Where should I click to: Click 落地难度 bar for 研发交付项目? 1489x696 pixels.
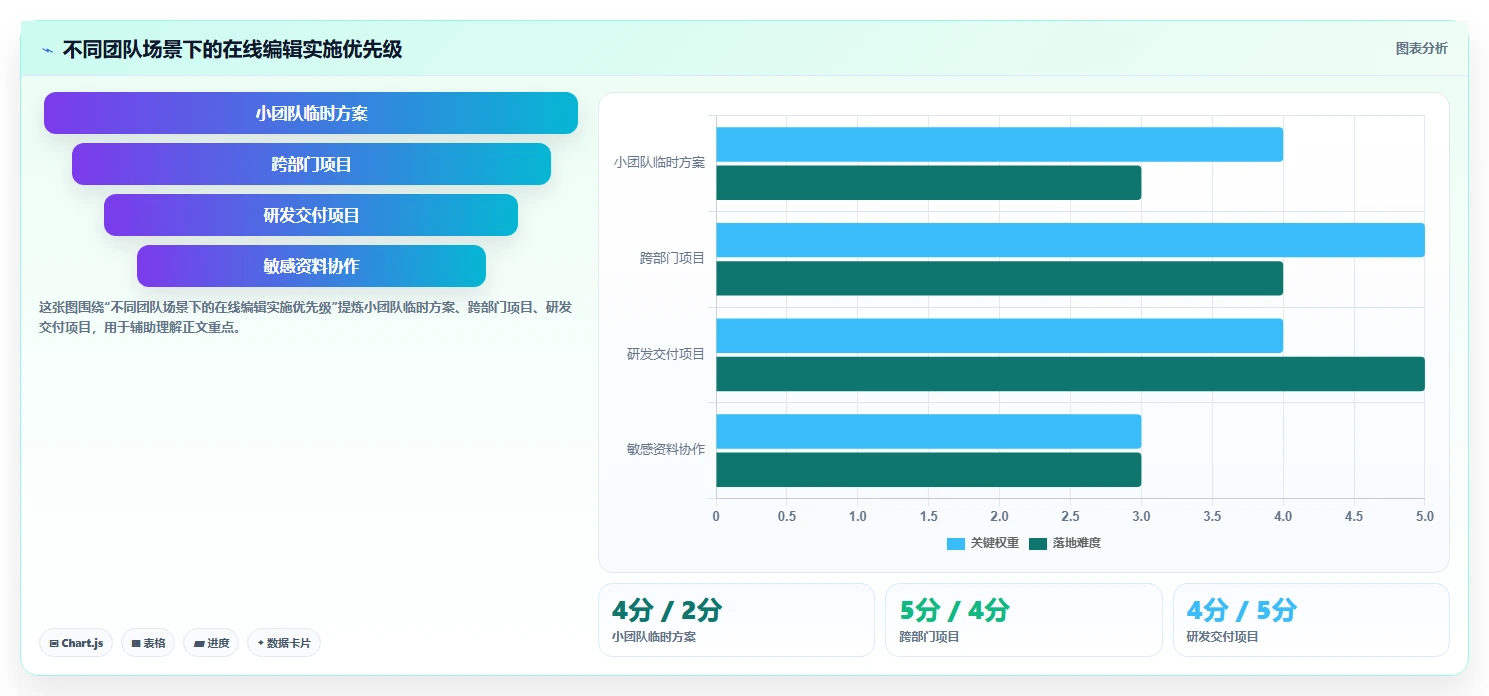1070,374
